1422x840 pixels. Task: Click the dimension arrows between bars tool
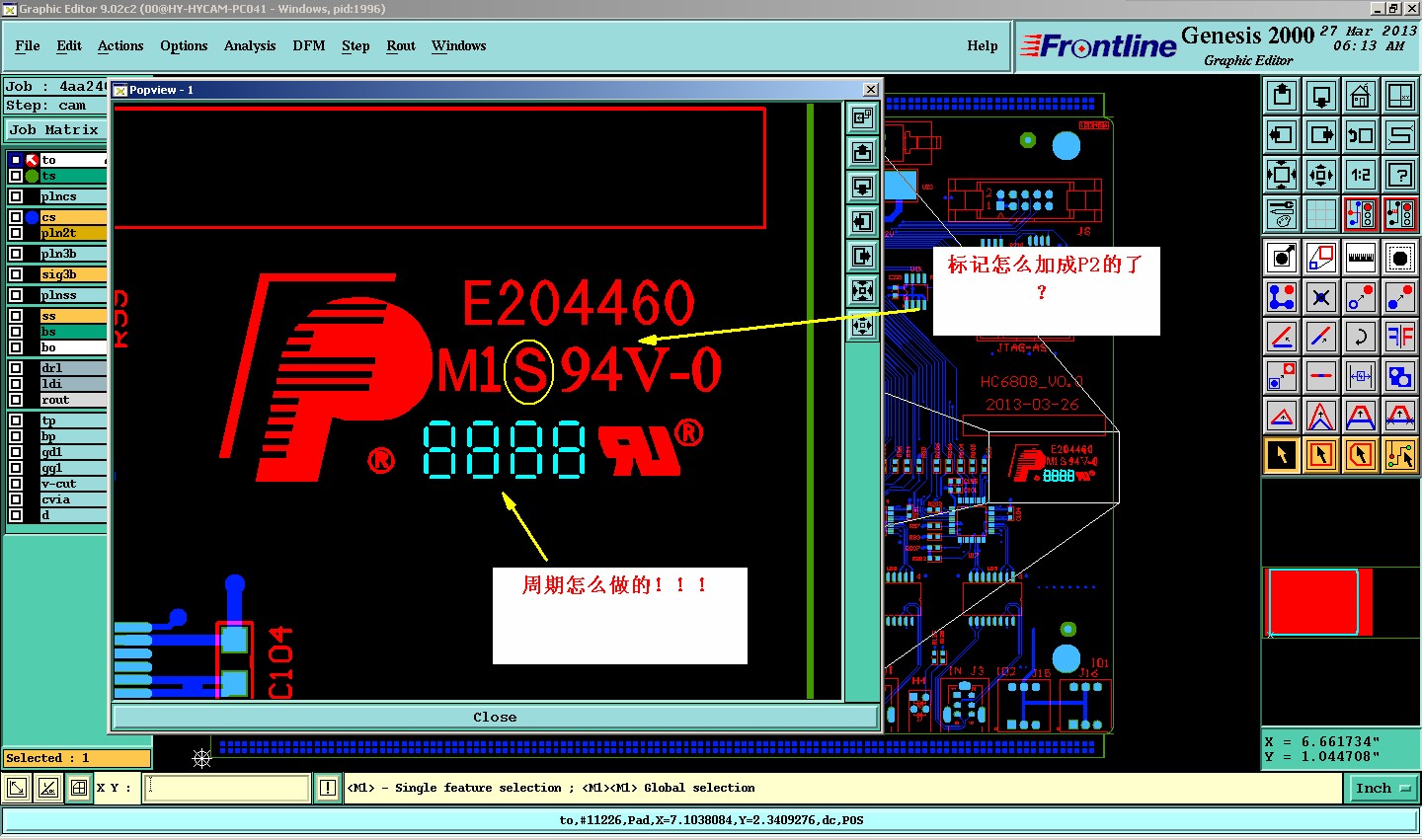coord(1361,376)
